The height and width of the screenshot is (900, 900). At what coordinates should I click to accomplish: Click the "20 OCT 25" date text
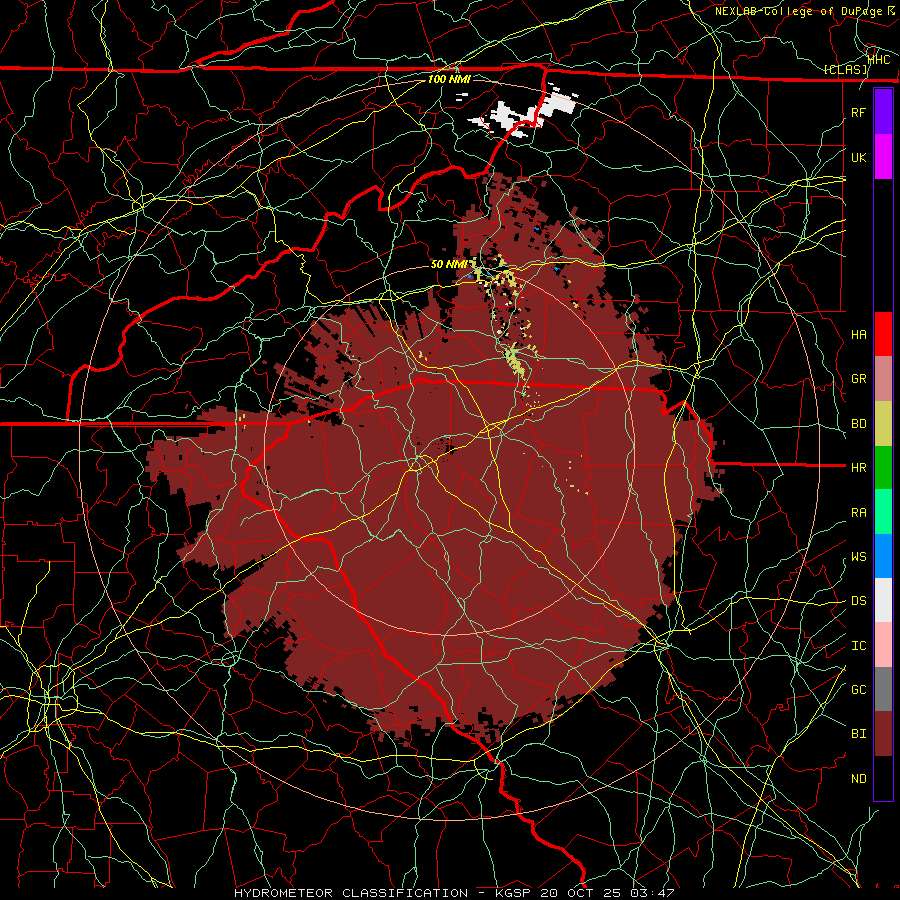point(581,893)
